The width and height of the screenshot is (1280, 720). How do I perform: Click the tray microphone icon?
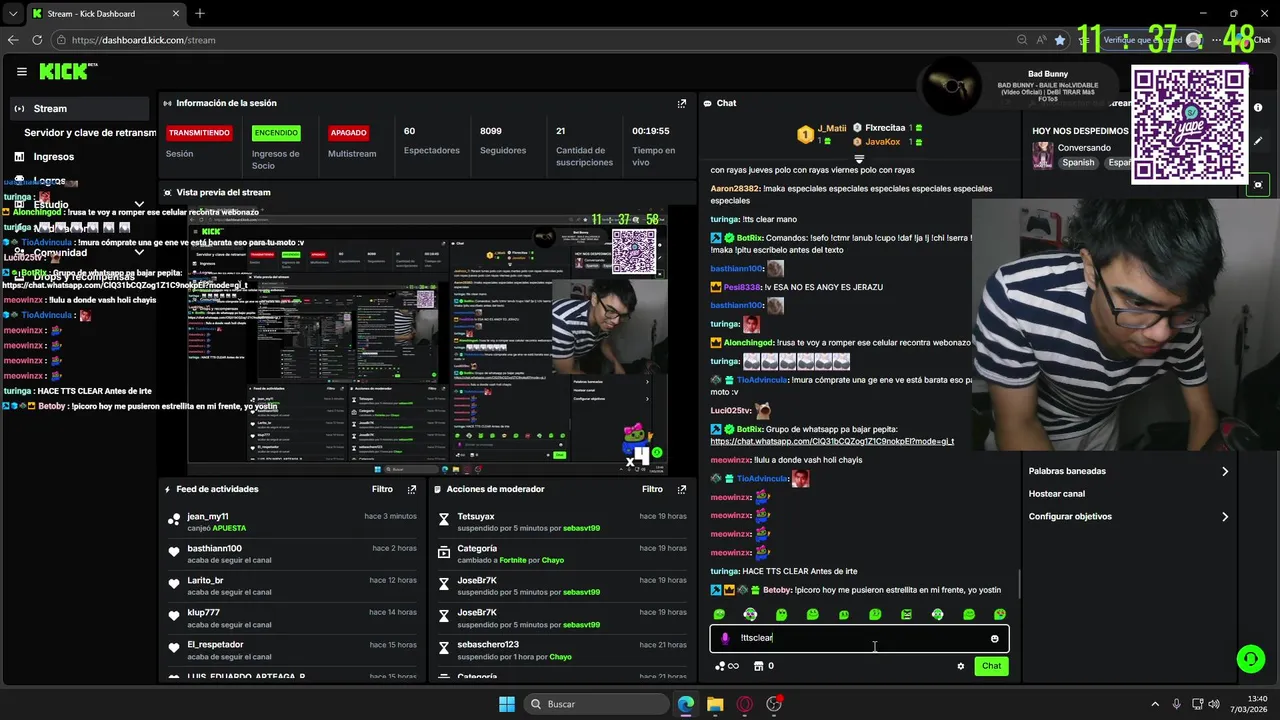click(x=1176, y=704)
